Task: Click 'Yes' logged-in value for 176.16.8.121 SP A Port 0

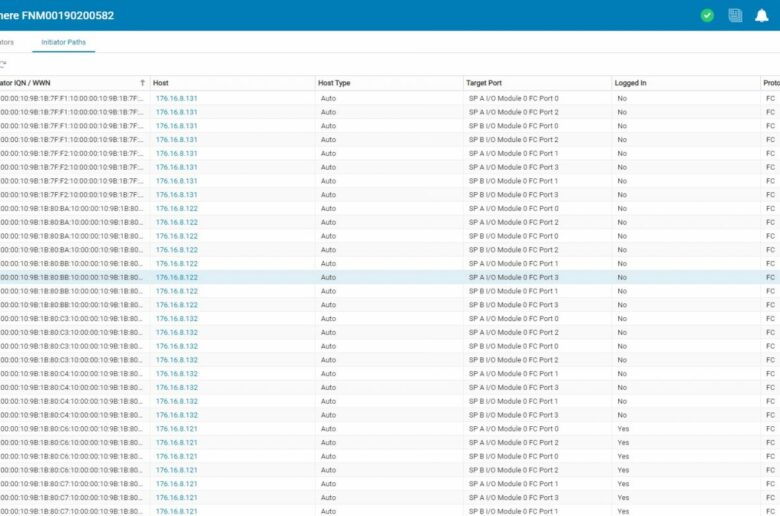Action: coord(623,429)
